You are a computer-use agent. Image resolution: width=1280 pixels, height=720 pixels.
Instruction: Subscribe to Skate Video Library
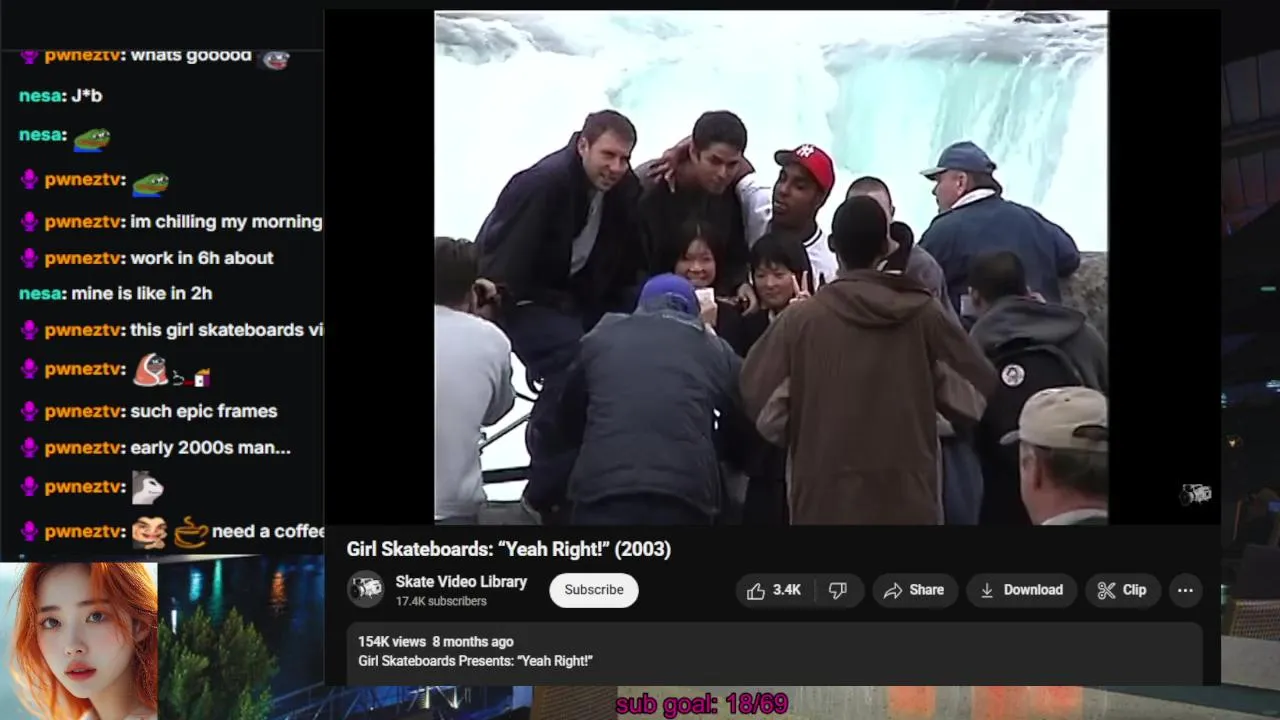(594, 590)
